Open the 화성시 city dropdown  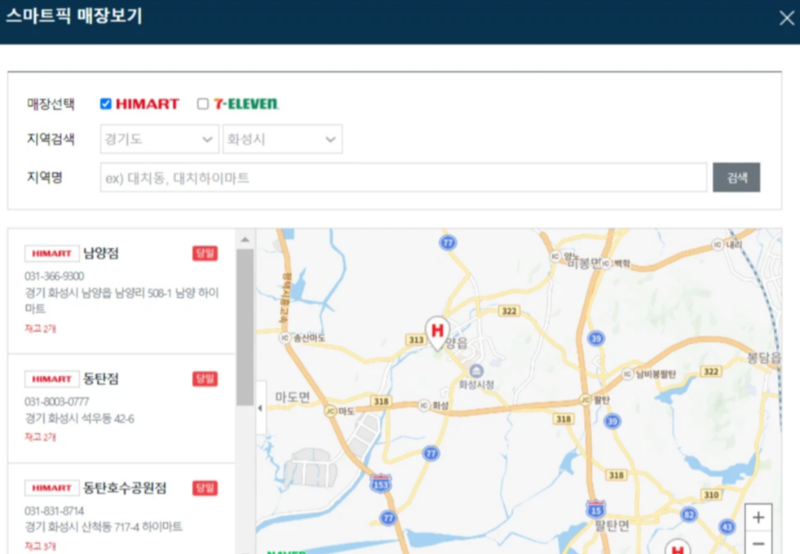pos(282,139)
